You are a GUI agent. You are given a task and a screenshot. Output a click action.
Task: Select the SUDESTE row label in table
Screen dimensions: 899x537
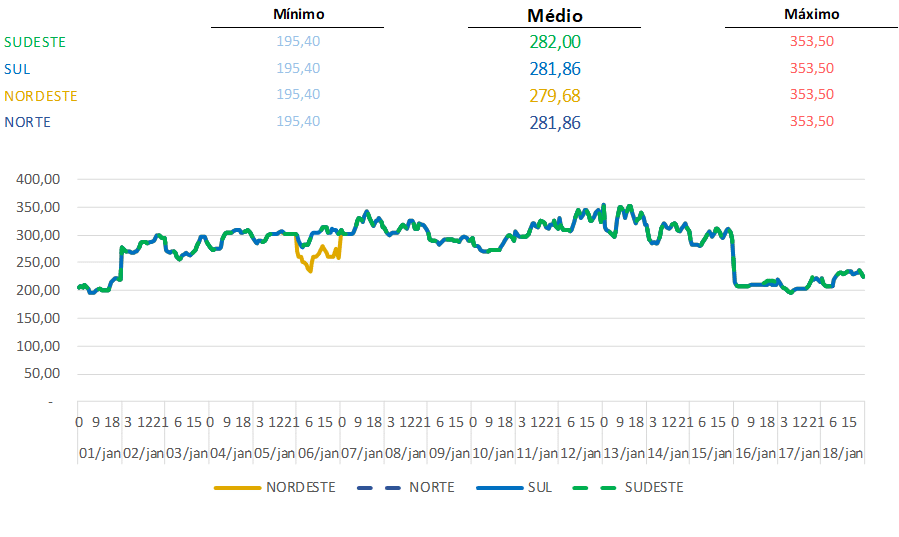(35, 42)
